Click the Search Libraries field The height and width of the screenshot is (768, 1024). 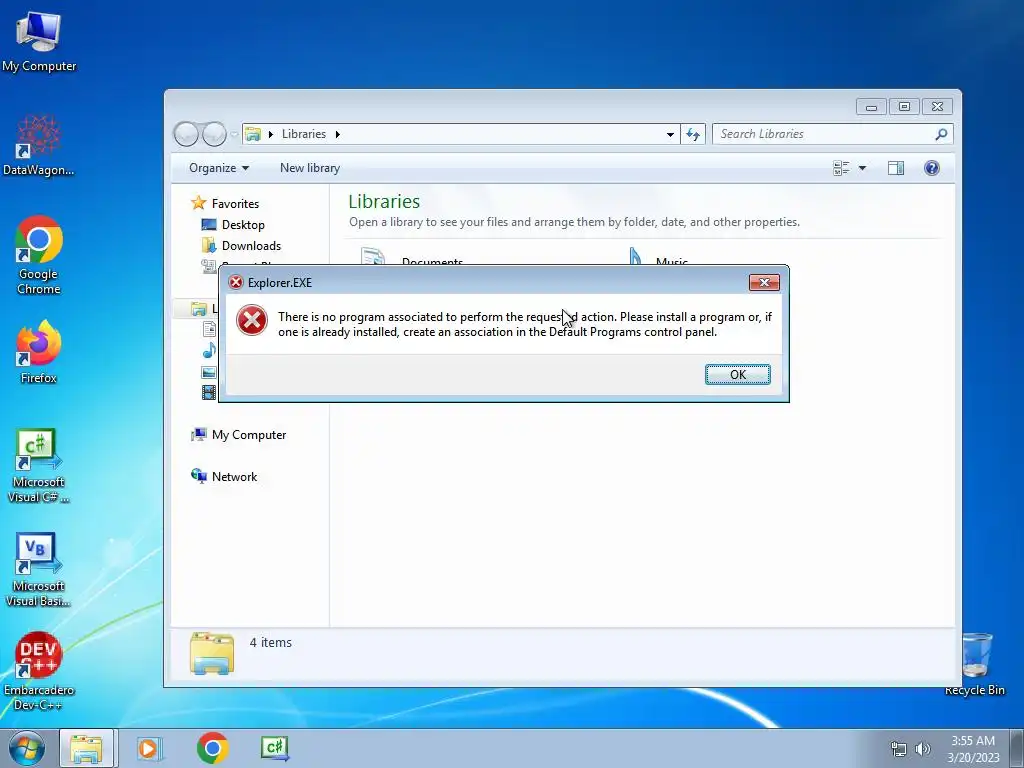tap(823, 134)
